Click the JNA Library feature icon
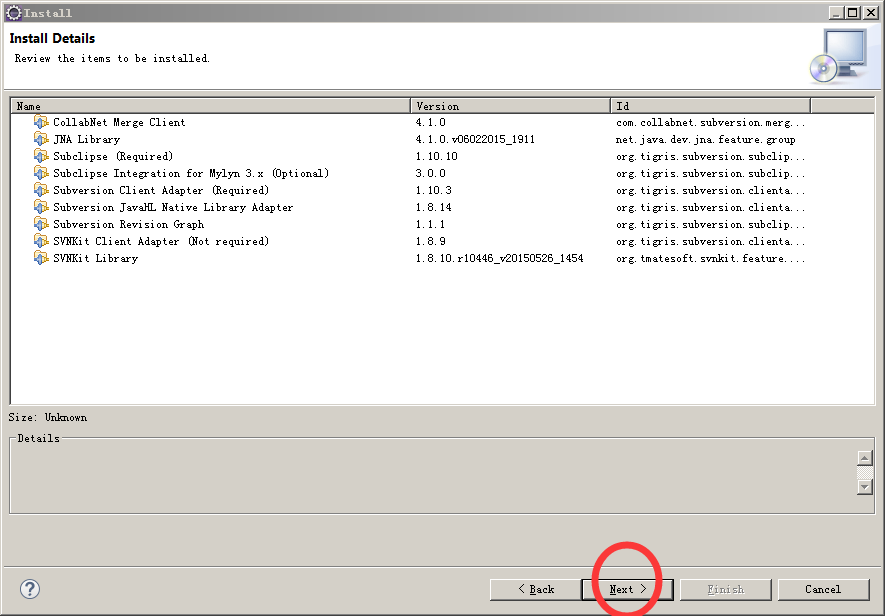The height and width of the screenshot is (616, 885). (x=41, y=139)
